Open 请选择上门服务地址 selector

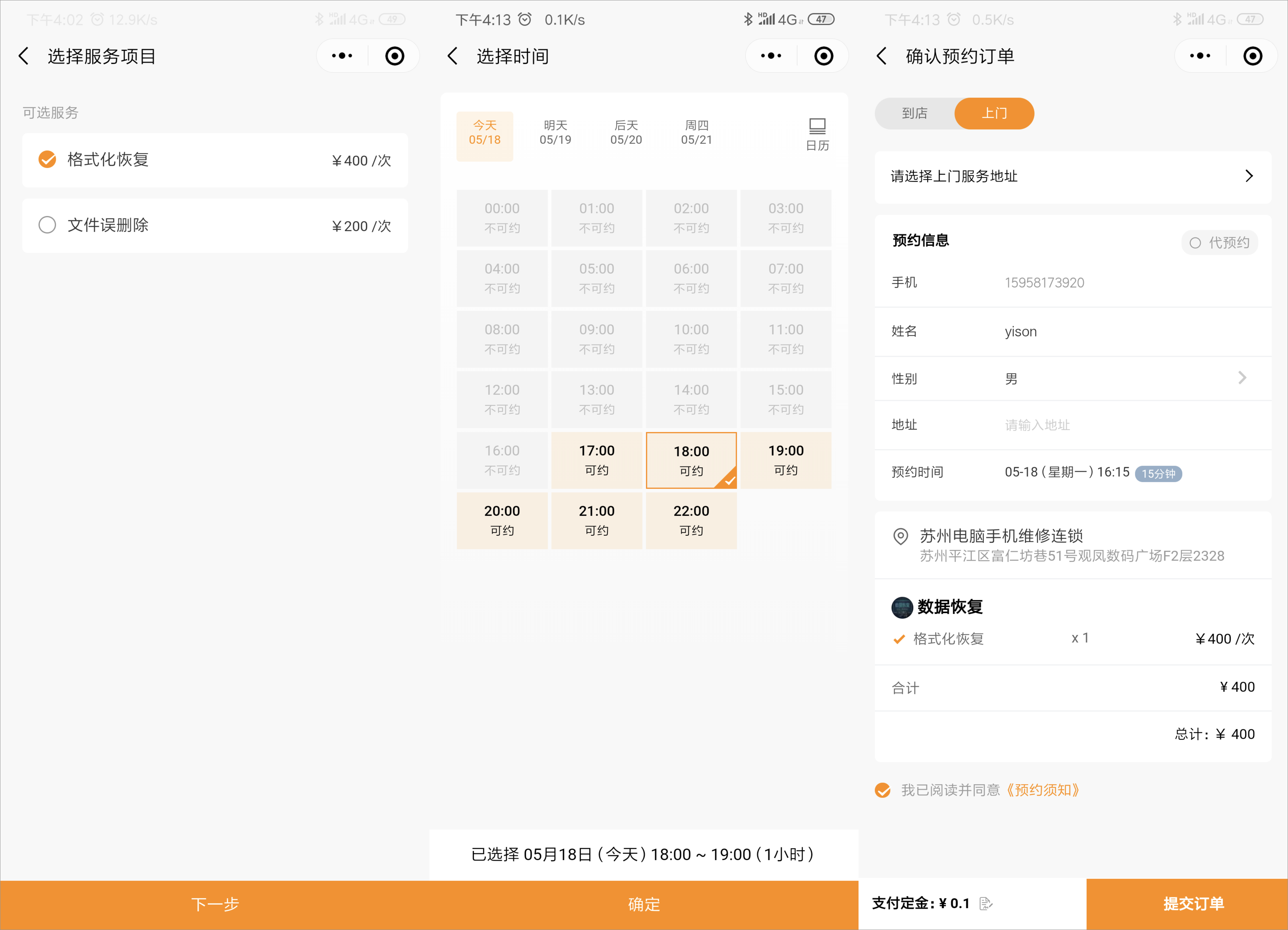[x=1073, y=177]
